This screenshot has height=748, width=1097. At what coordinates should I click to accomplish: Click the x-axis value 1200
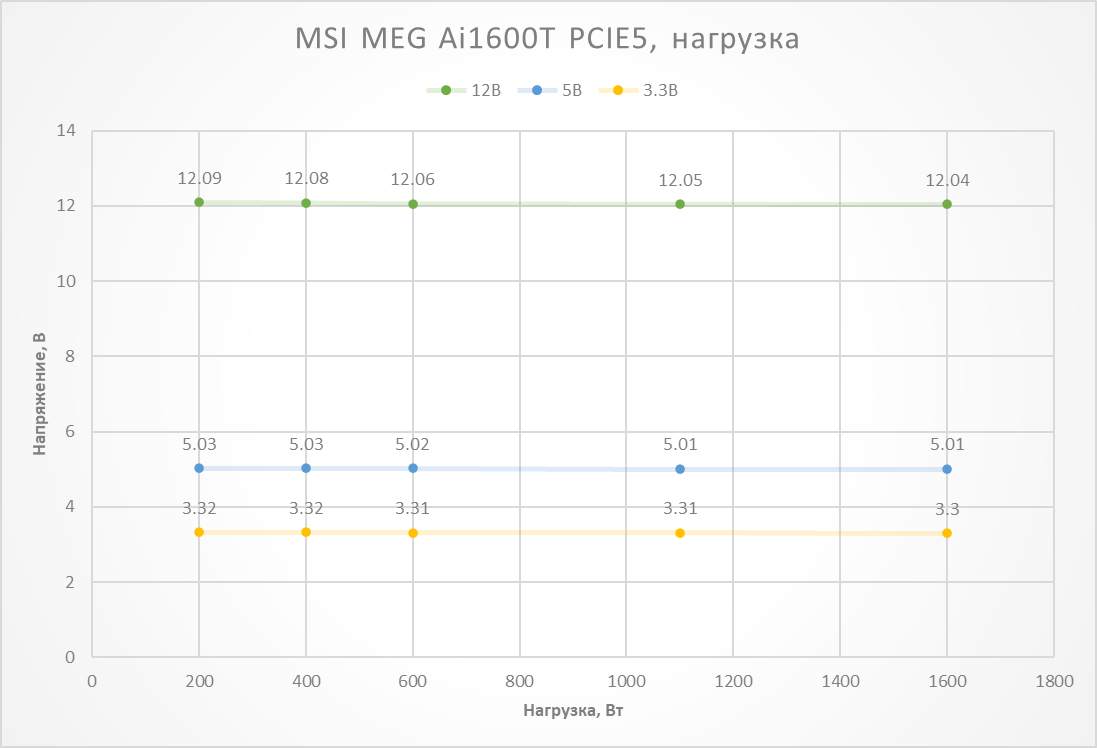(733, 682)
